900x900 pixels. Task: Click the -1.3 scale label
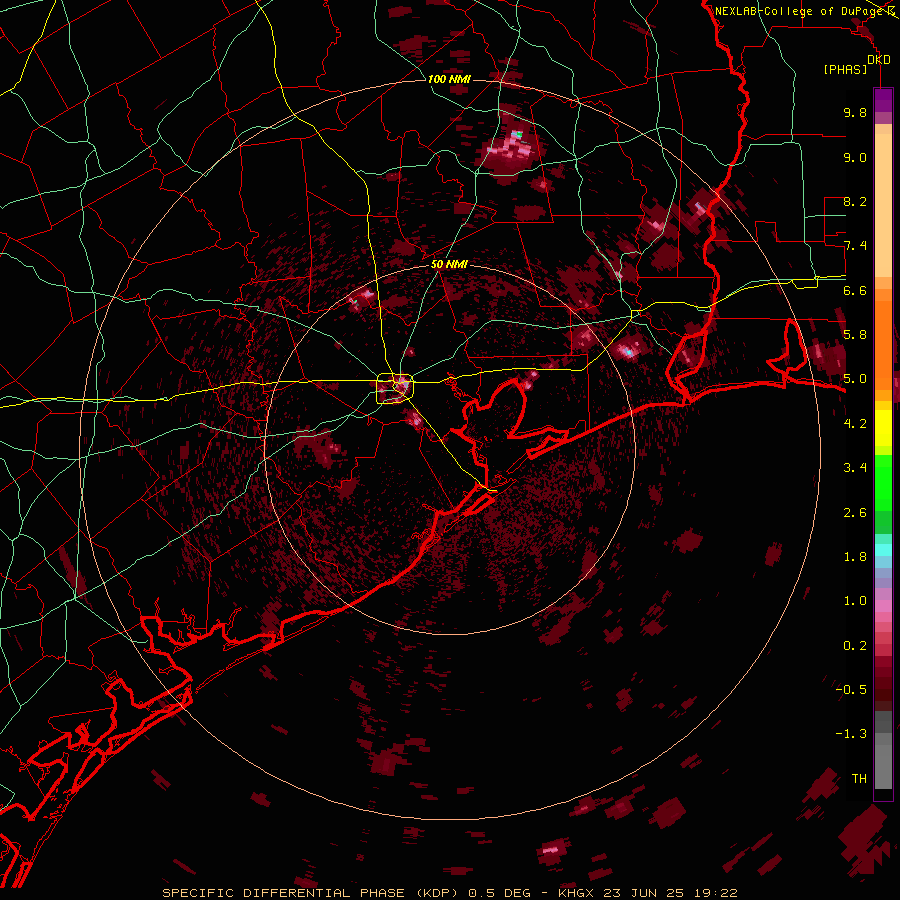pos(851,734)
